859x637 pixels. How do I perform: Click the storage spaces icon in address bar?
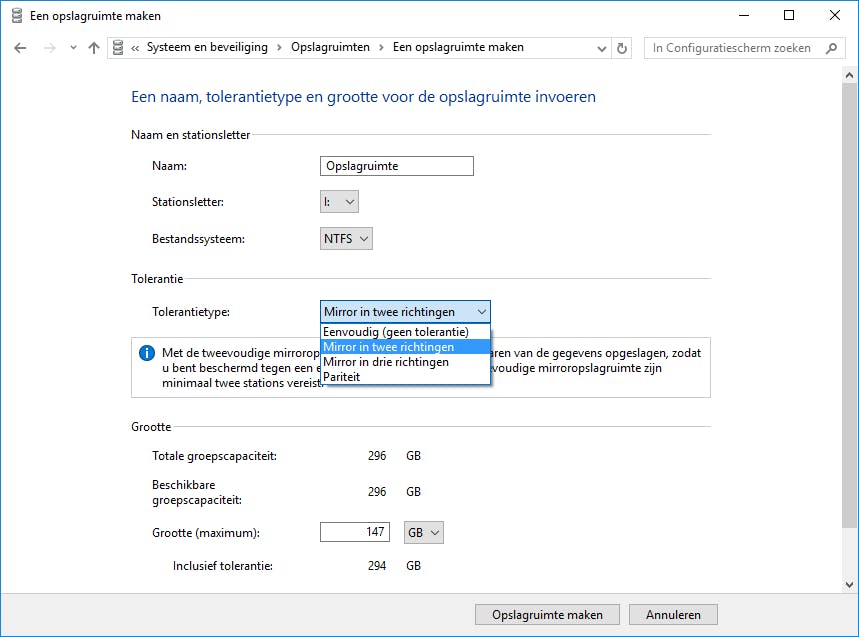[x=118, y=48]
